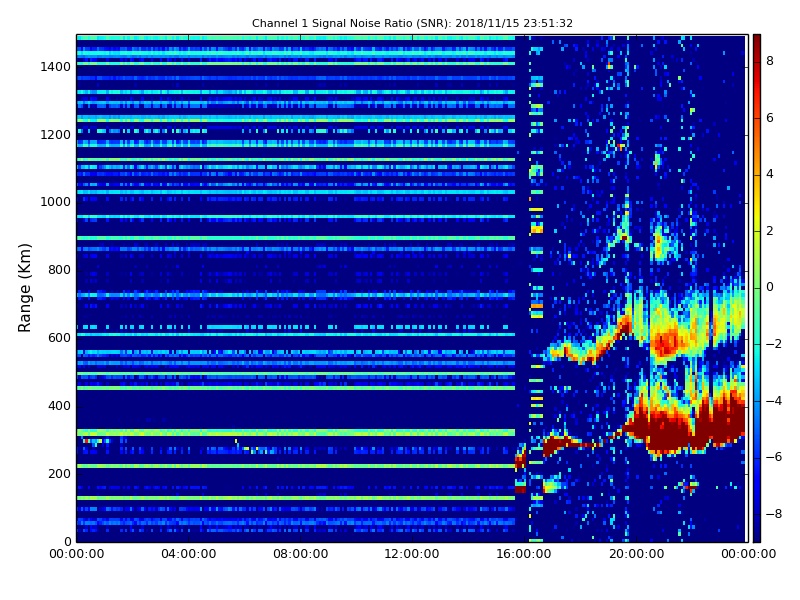Click the colorbar value −6 label
Viewport: 800px width, 600px height.
click(x=774, y=457)
